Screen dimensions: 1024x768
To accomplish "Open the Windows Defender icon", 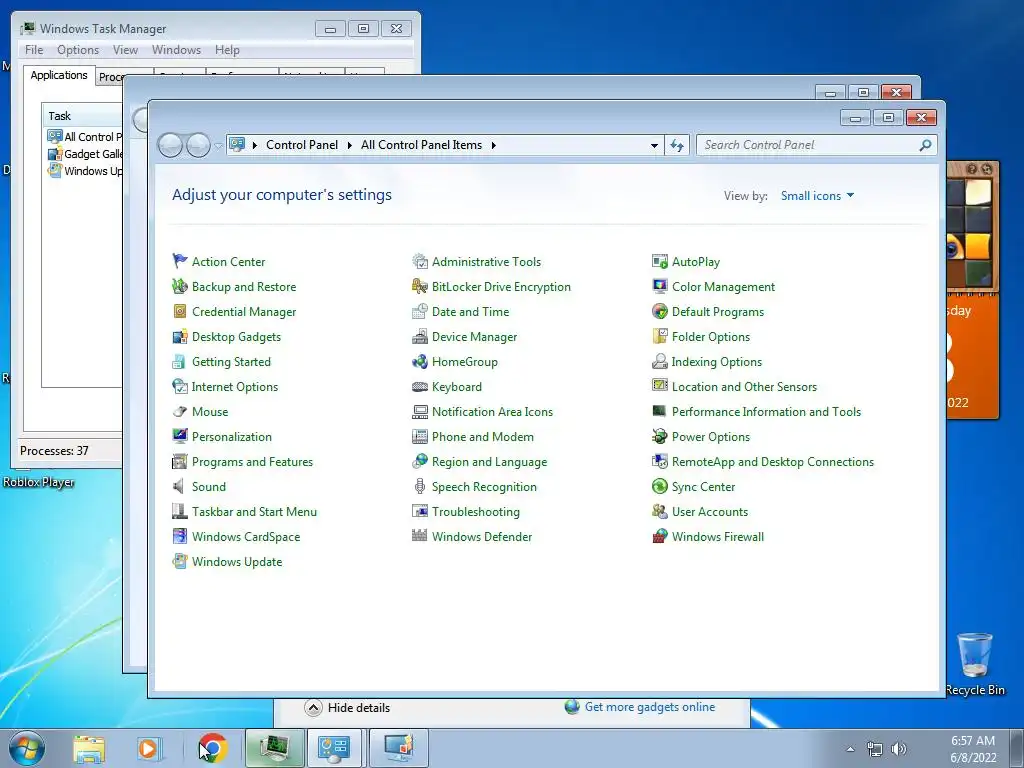I will pyautogui.click(x=420, y=536).
